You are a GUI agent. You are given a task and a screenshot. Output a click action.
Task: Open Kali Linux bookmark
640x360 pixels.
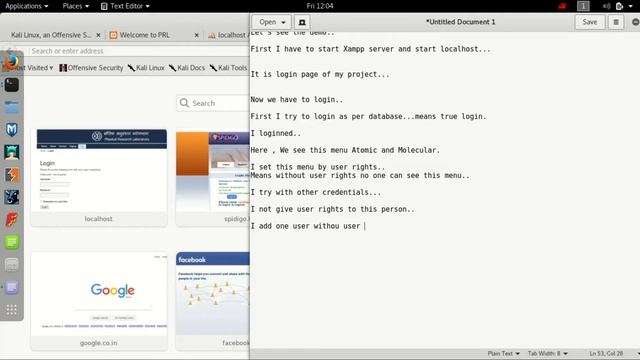146,68
